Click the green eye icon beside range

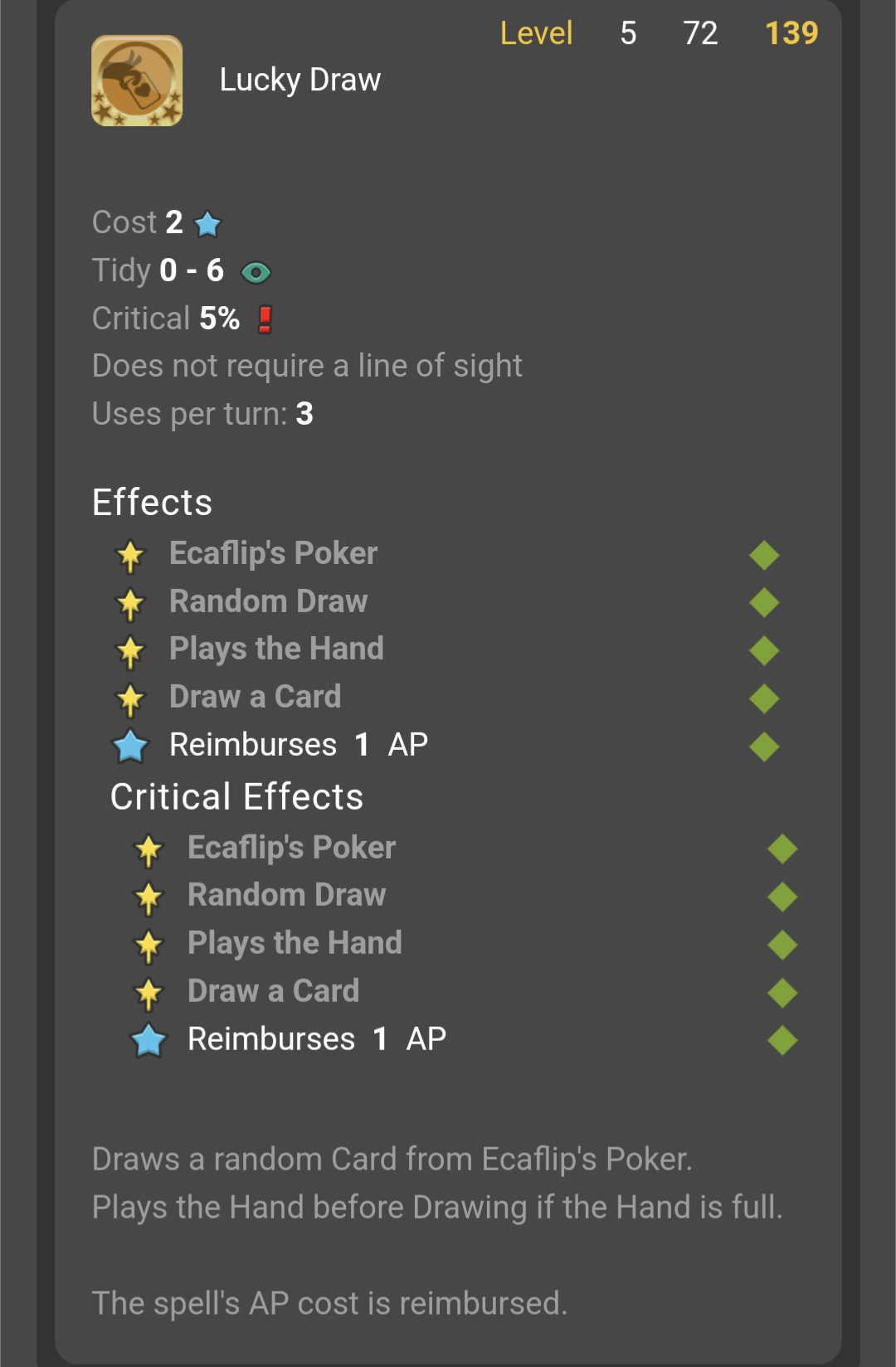tap(256, 272)
